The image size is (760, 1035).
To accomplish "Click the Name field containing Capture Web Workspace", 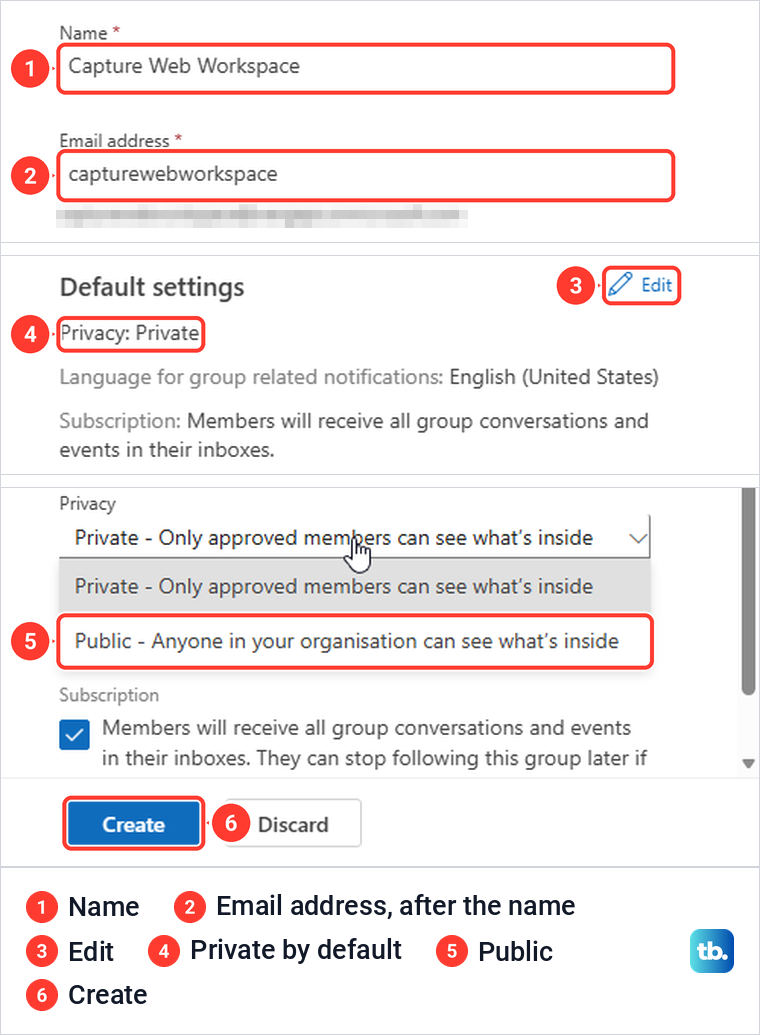I will pyautogui.click(x=365, y=68).
